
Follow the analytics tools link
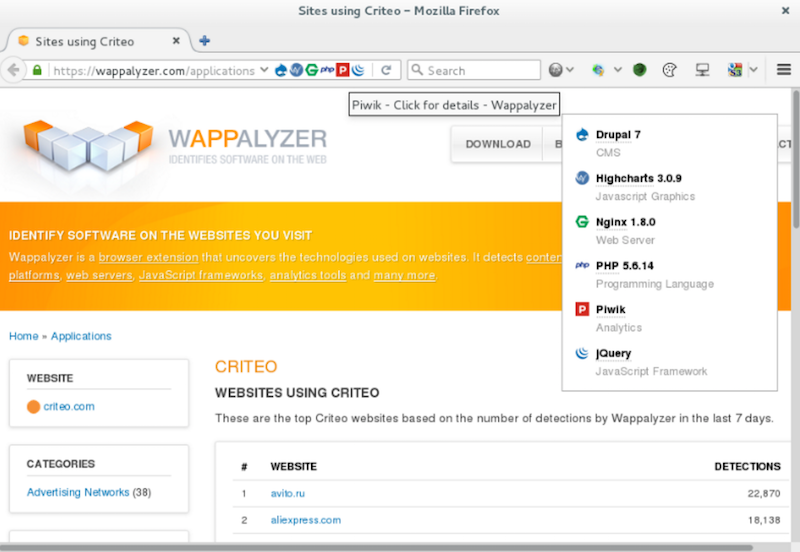308,275
